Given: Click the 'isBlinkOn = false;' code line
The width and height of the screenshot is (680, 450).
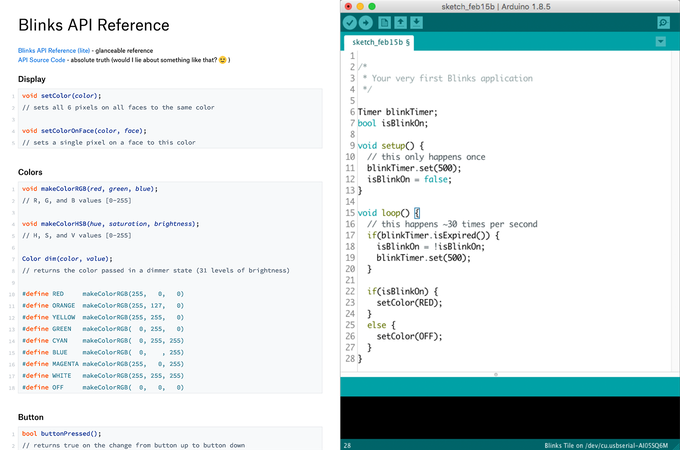Looking at the screenshot, I should [409, 179].
